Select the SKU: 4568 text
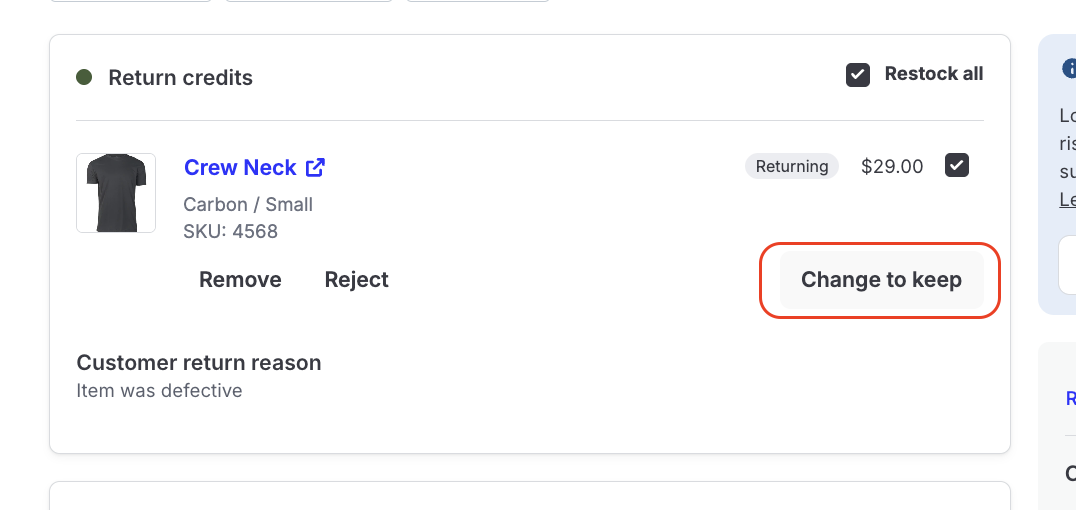Image resolution: width=1076 pixels, height=510 pixels. pos(231,232)
